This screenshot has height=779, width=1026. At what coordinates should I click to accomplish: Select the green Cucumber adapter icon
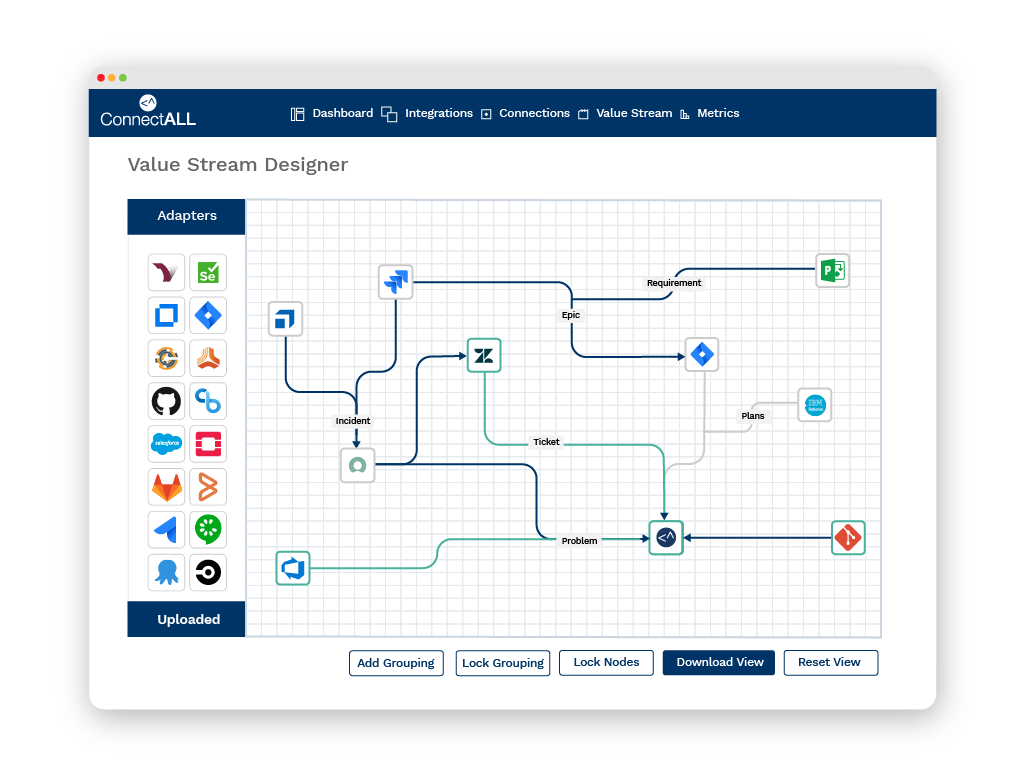pos(208,529)
